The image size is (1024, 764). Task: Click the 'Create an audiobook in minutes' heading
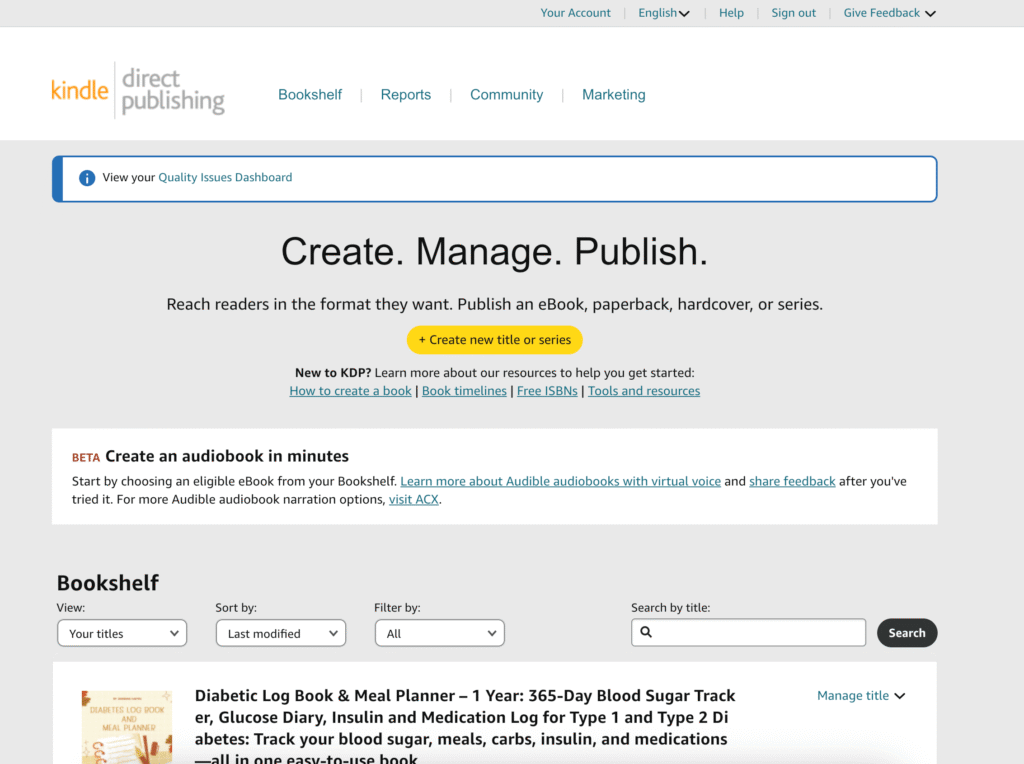(x=227, y=456)
